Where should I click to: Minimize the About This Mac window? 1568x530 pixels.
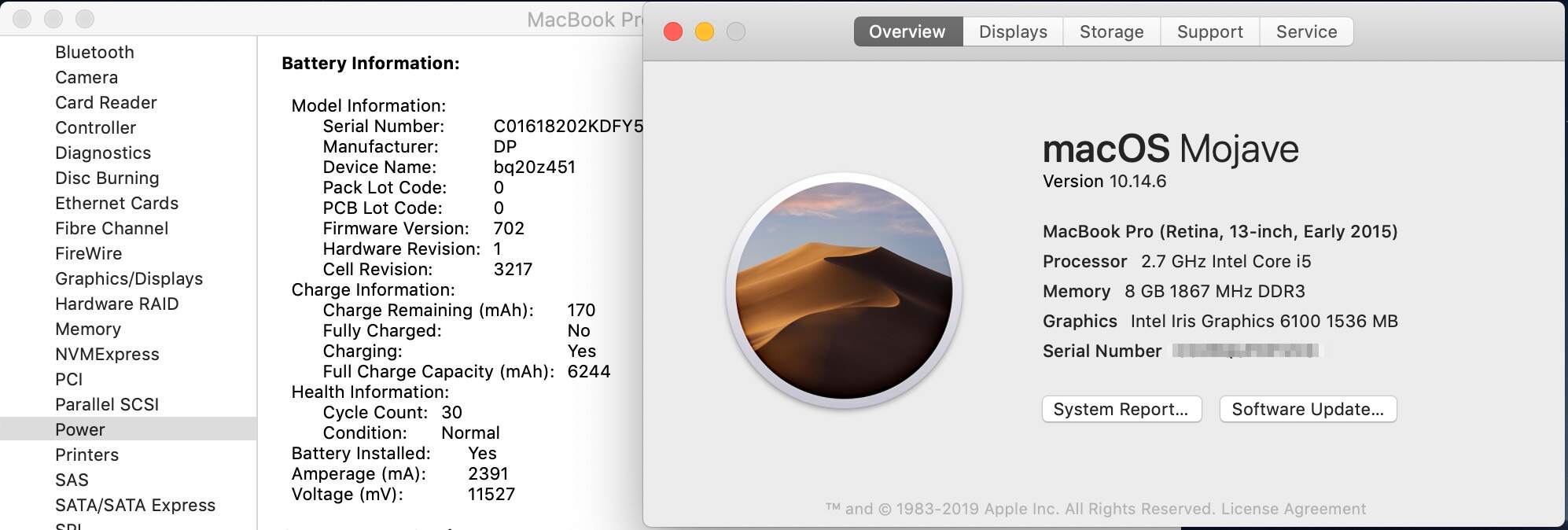click(705, 31)
